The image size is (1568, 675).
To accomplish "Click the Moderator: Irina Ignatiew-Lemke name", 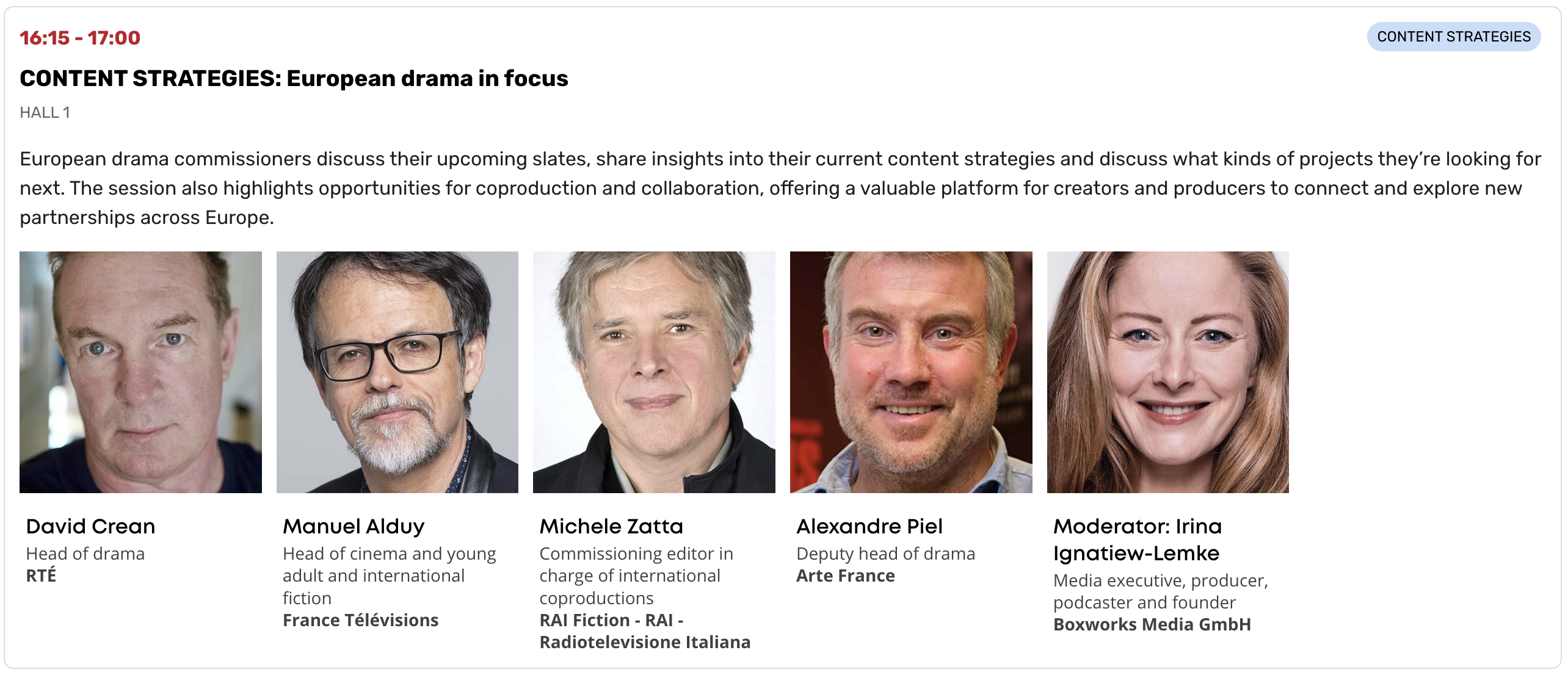I will click(x=1138, y=540).
